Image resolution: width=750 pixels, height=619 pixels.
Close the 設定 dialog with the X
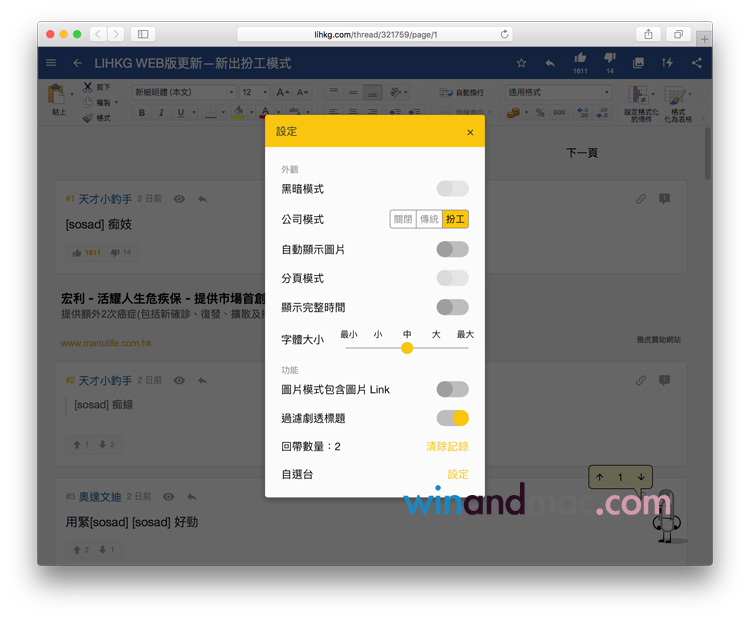tap(470, 132)
